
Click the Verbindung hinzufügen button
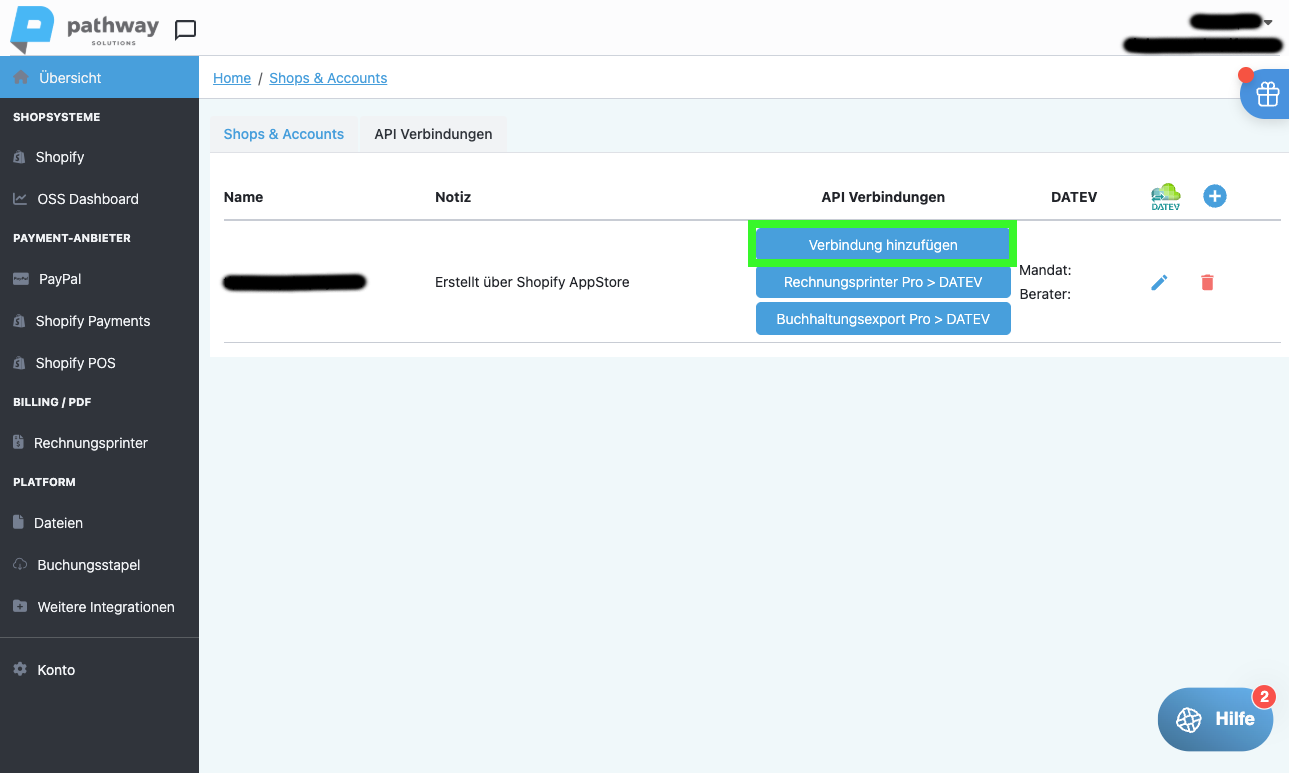[x=883, y=245]
